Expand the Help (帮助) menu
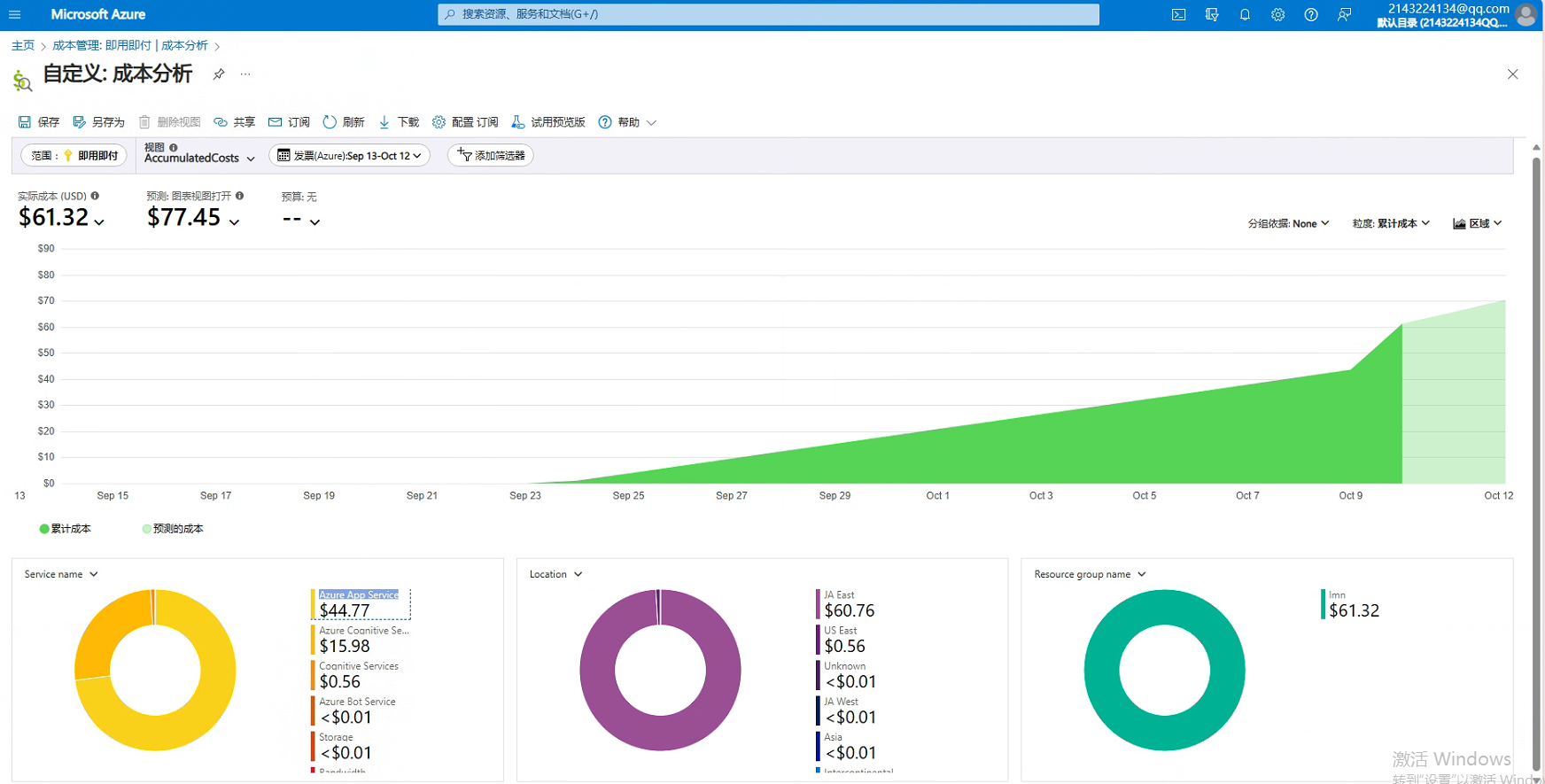1545x784 pixels. pyautogui.click(x=627, y=122)
